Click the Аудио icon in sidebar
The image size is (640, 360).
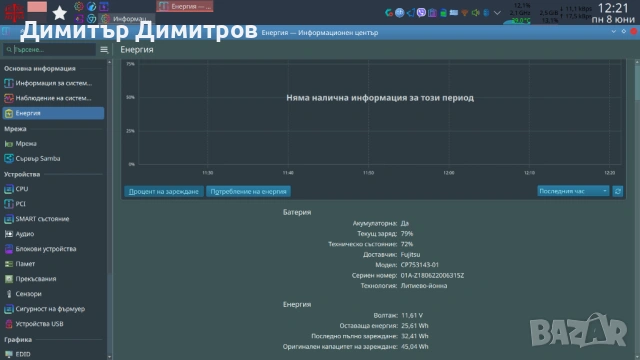pos(9,234)
